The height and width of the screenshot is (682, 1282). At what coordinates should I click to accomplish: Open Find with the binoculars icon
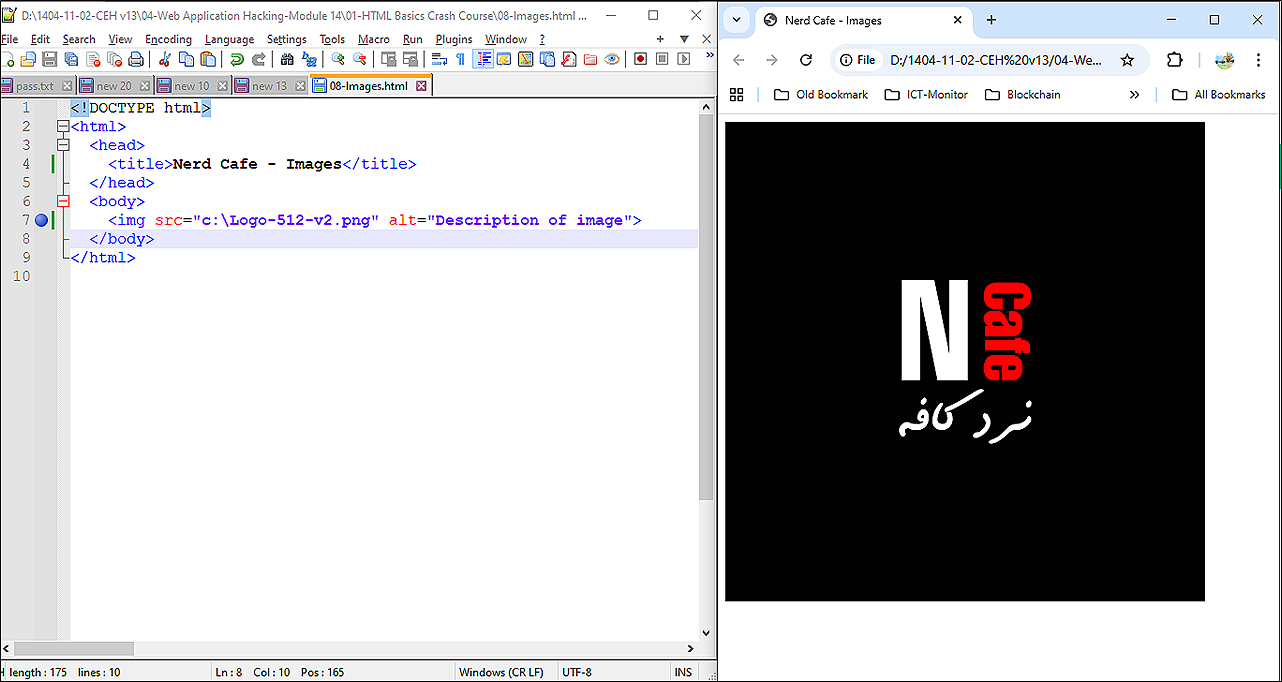(x=287, y=60)
